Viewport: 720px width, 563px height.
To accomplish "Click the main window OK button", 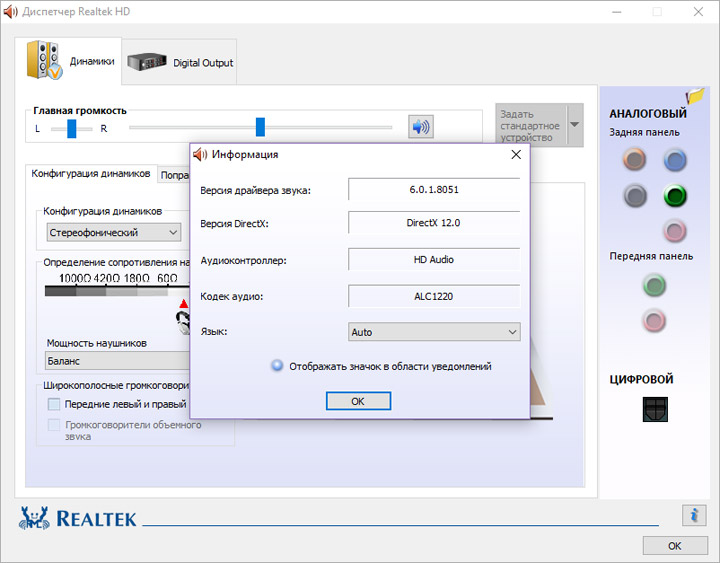I will click(x=675, y=546).
